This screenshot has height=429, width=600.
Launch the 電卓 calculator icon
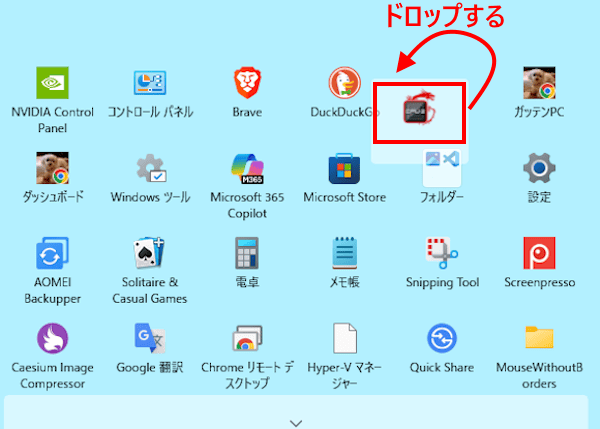click(x=247, y=253)
